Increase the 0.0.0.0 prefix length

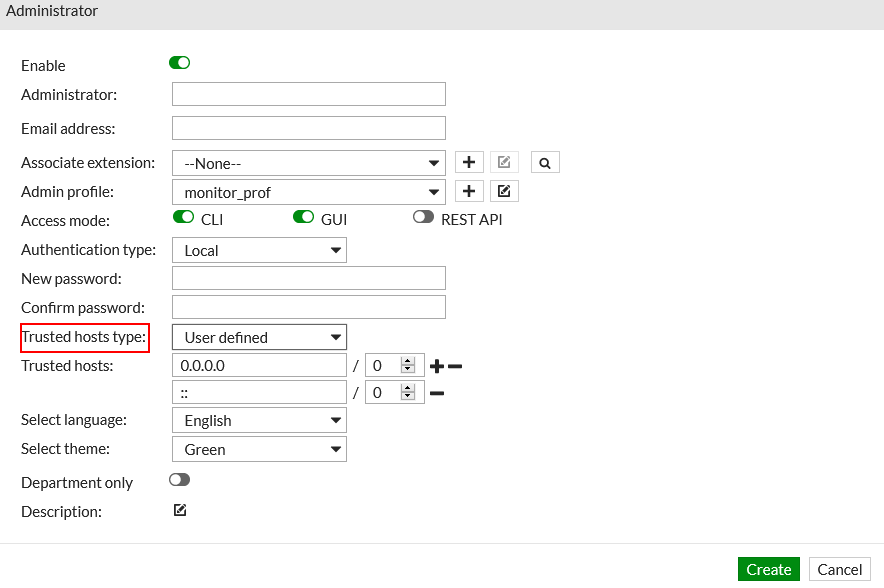tap(407, 361)
